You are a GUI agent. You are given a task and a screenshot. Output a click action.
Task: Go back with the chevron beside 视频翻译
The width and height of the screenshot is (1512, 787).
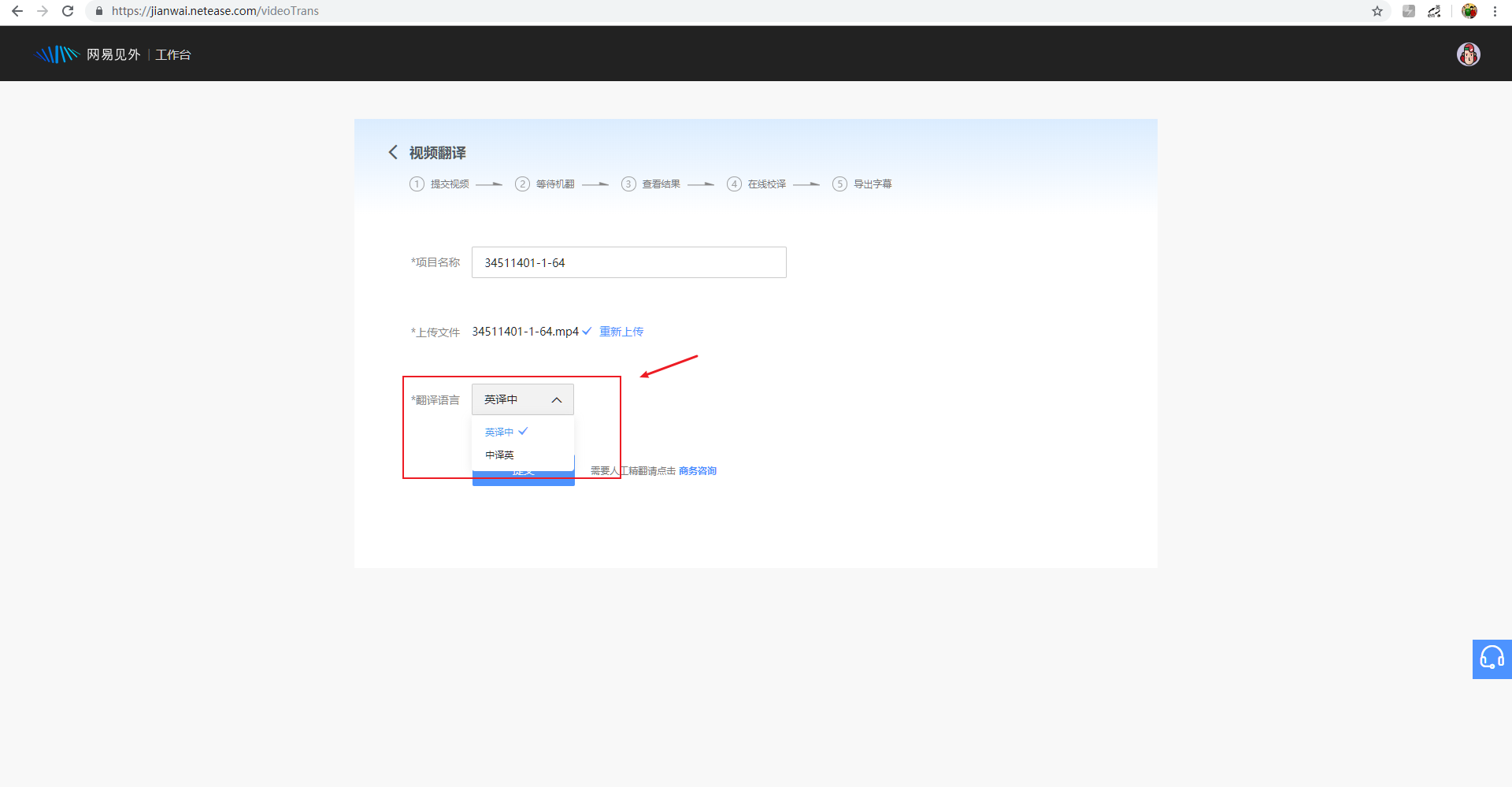[x=393, y=152]
